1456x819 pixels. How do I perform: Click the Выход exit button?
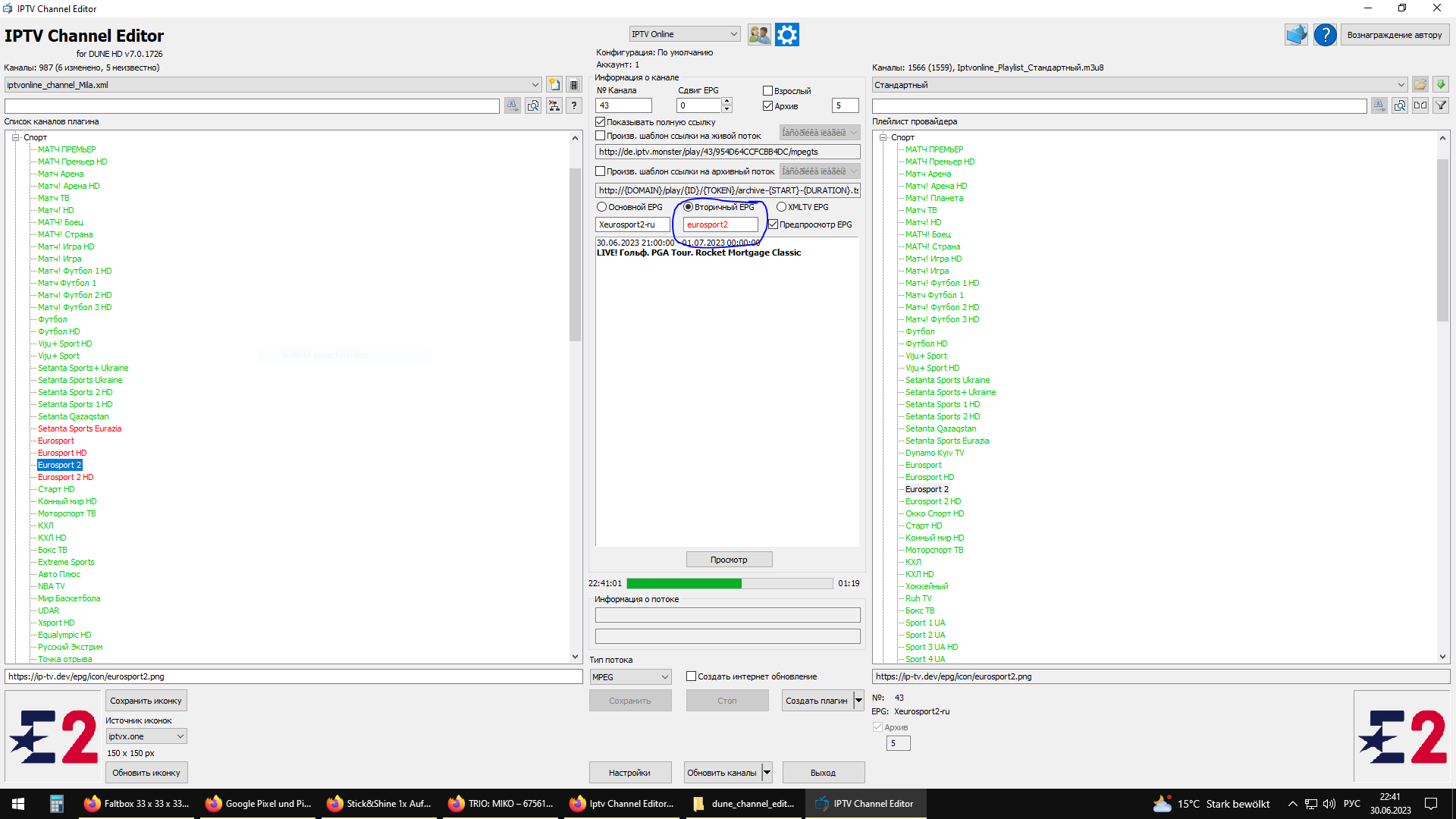(x=823, y=773)
